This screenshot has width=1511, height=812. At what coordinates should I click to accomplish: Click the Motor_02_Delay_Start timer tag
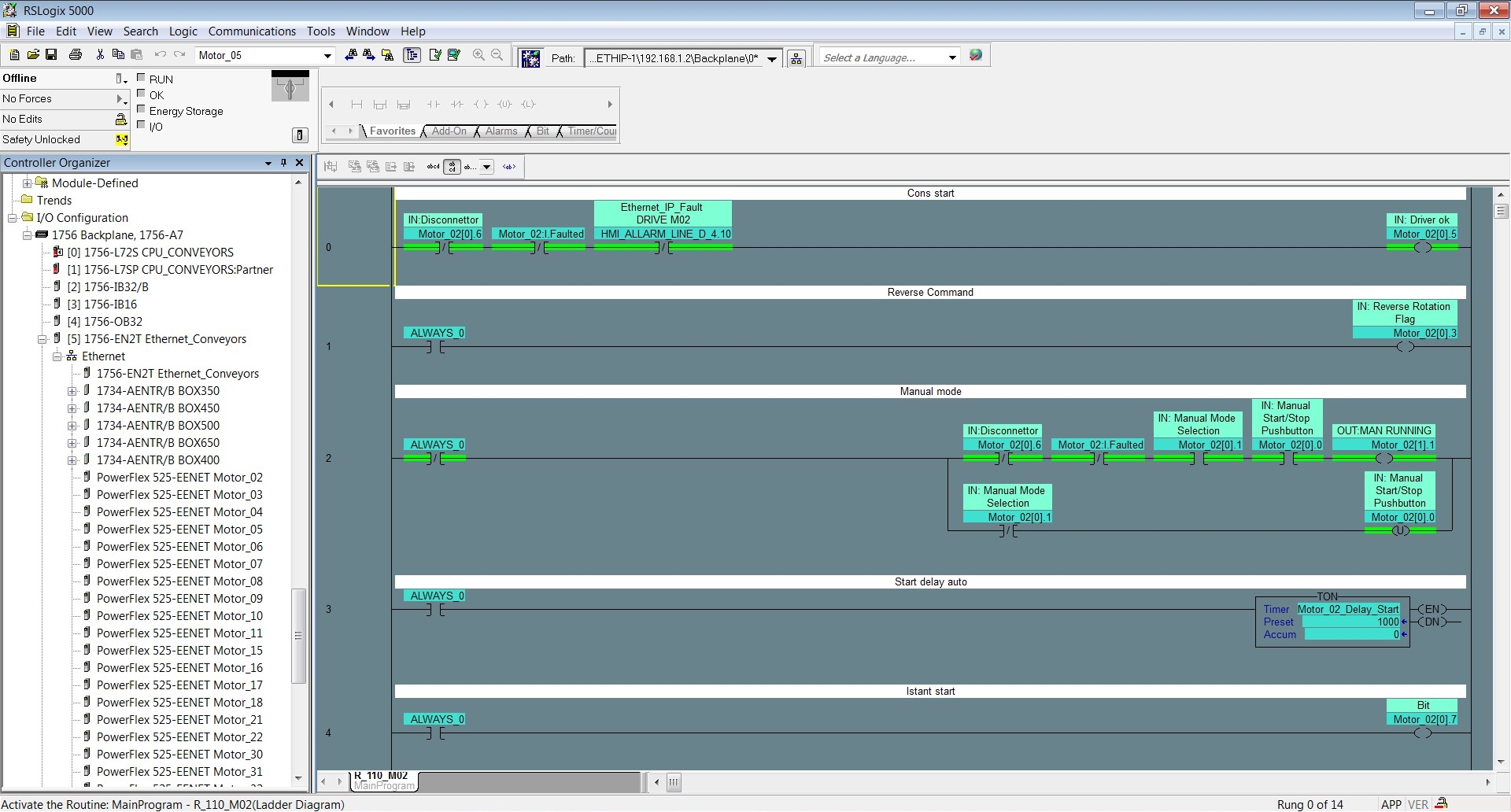click(1348, 609)
